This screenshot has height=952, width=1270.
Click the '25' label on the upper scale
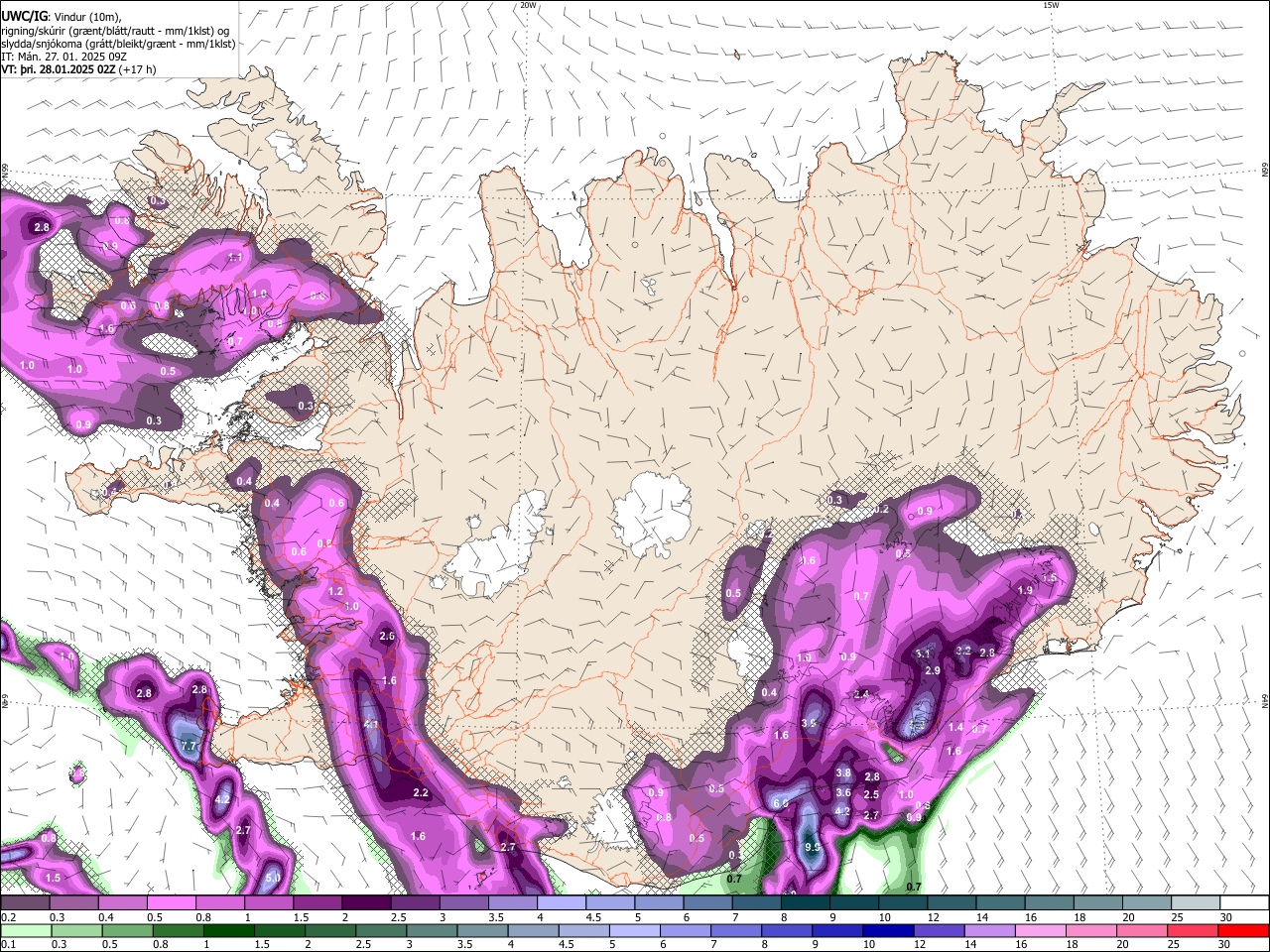pos(1177,917)
